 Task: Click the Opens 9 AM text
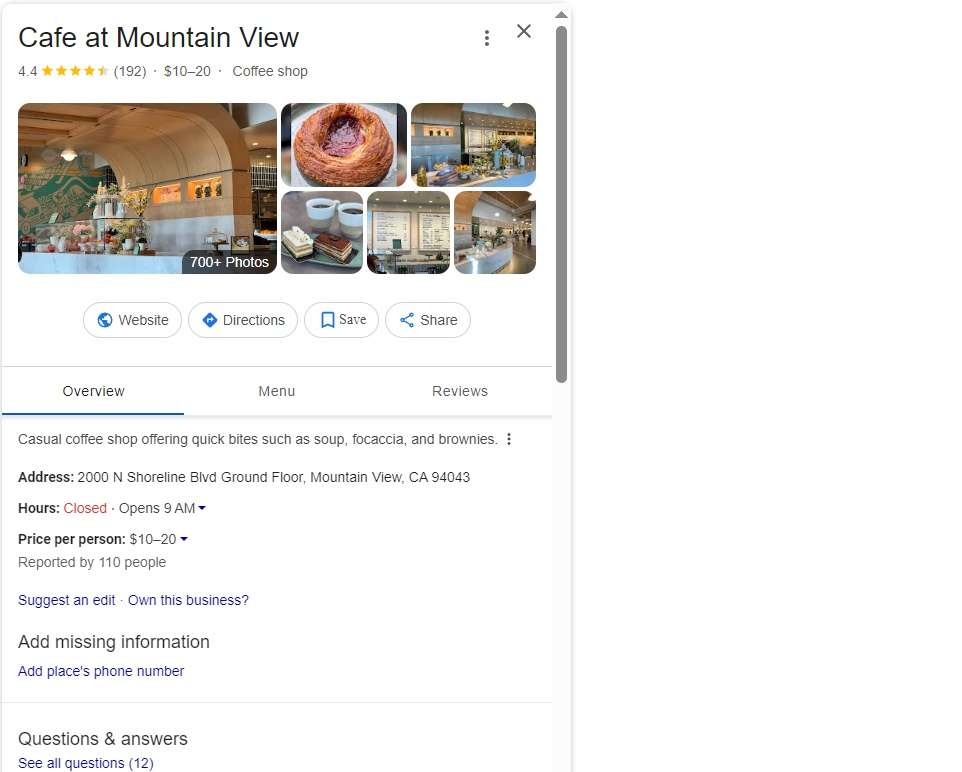[157, 508]
